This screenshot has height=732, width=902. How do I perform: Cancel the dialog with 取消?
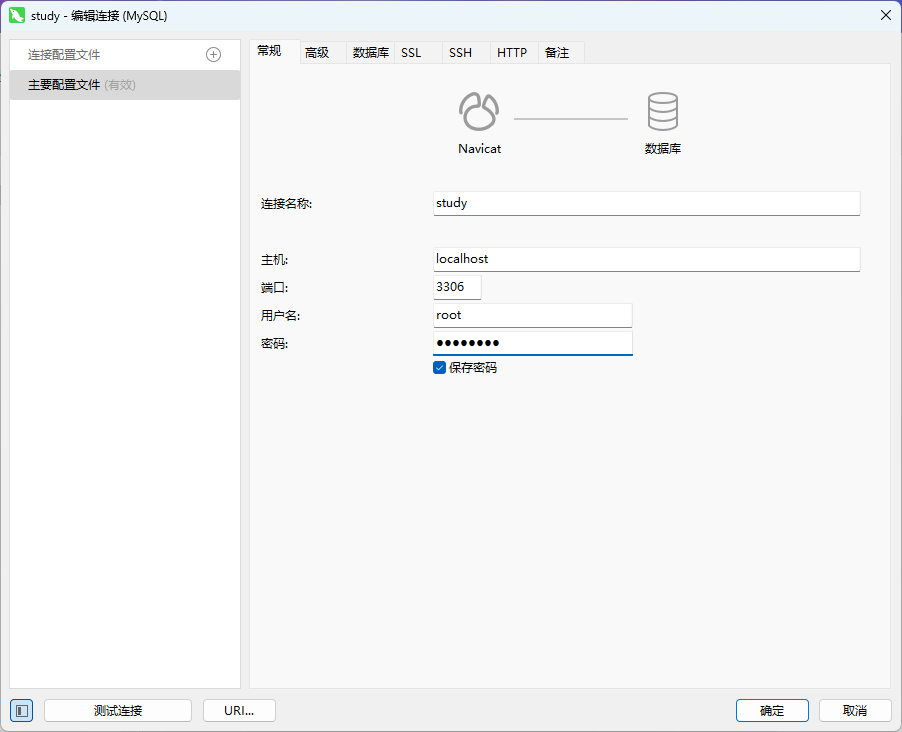(x=854, y=710)
